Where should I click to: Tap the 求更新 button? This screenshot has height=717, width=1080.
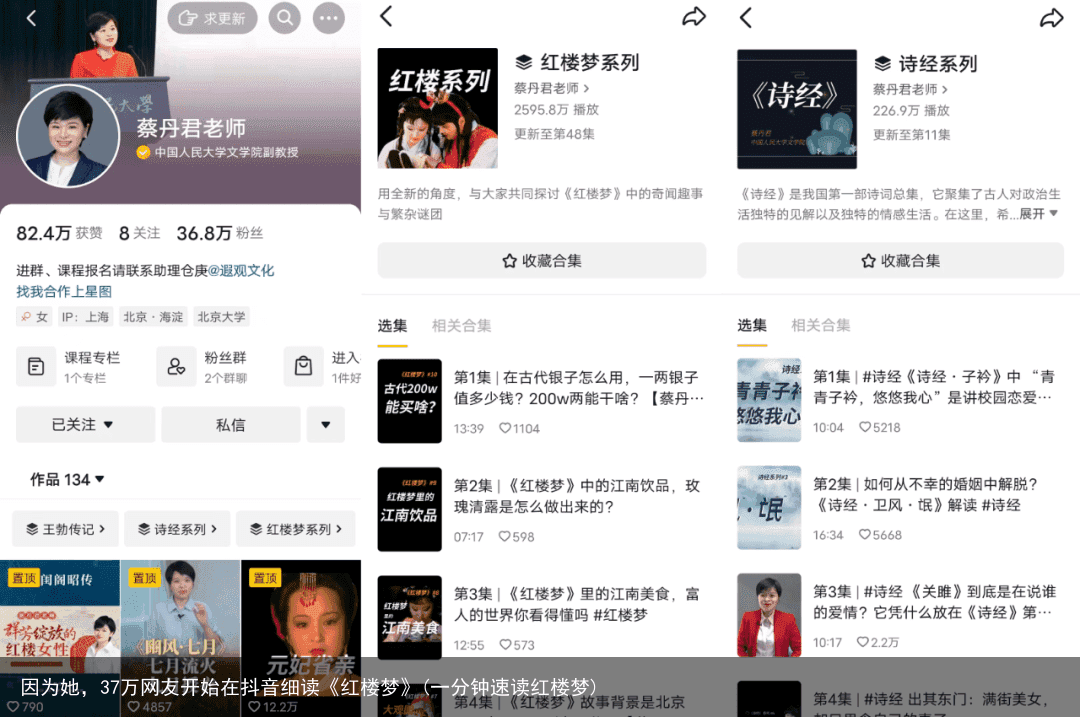pos(212,18)
